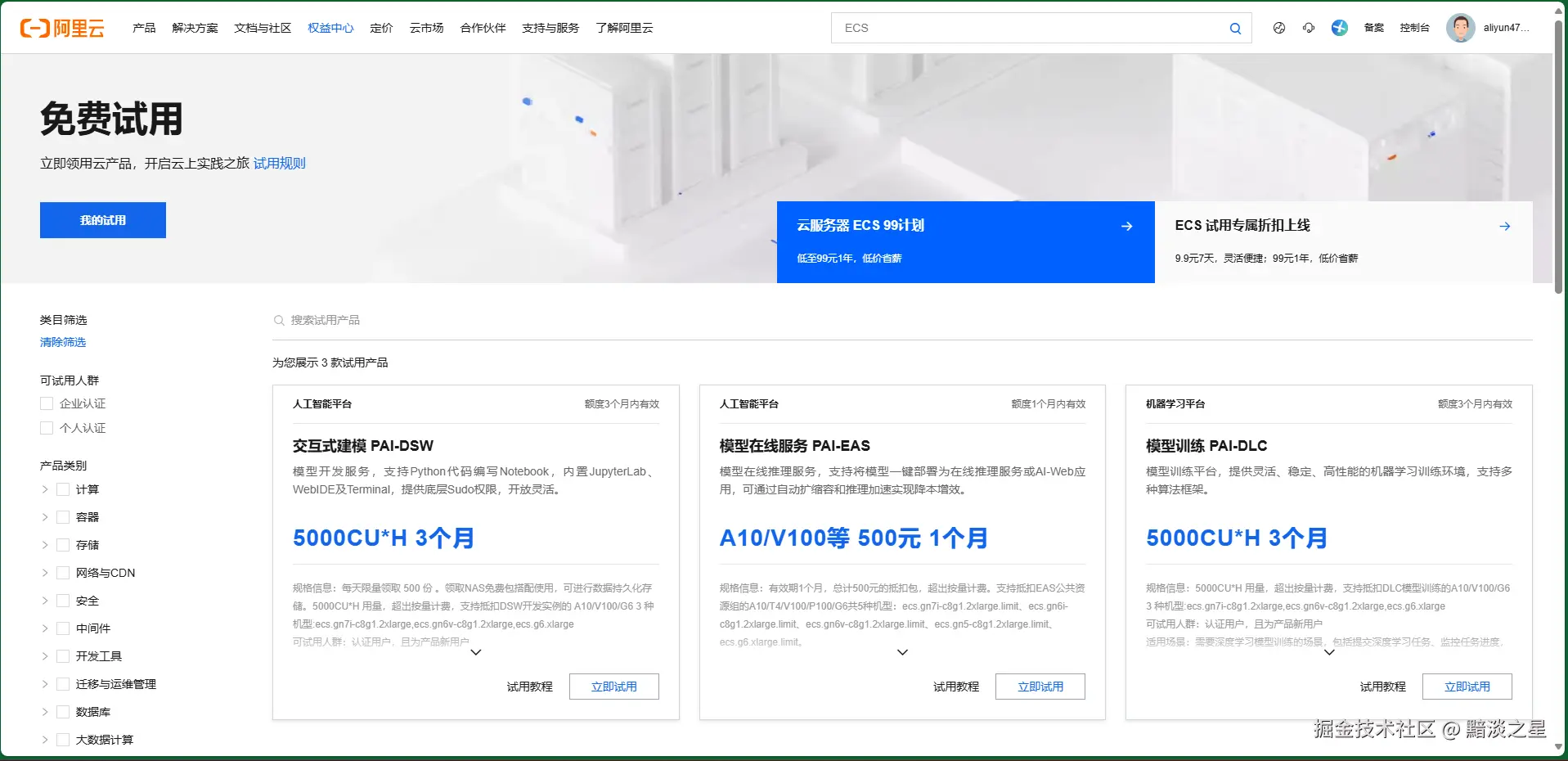Tick the 数据库 category checkbox
The image size is (1568, 761).
click(63, 712)
